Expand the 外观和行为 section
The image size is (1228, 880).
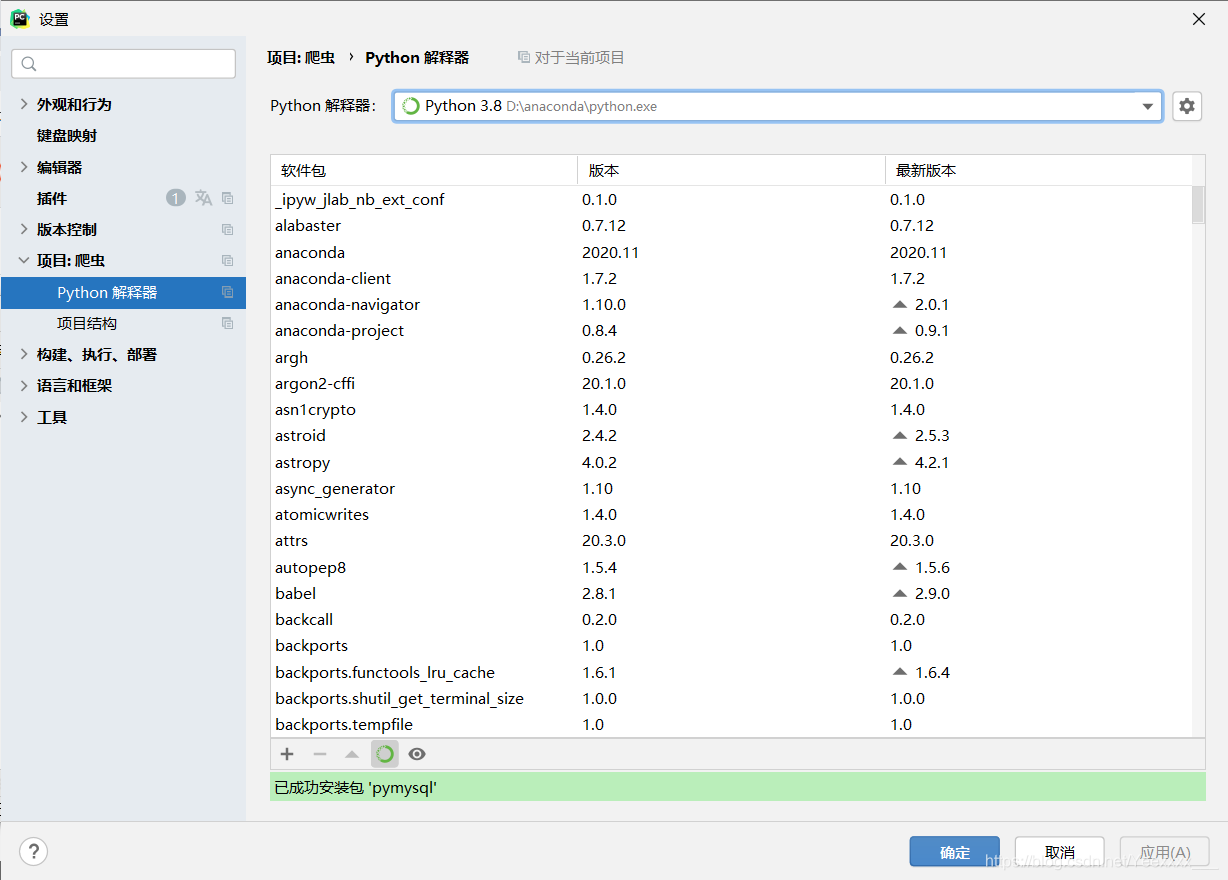tap(24, 104)
